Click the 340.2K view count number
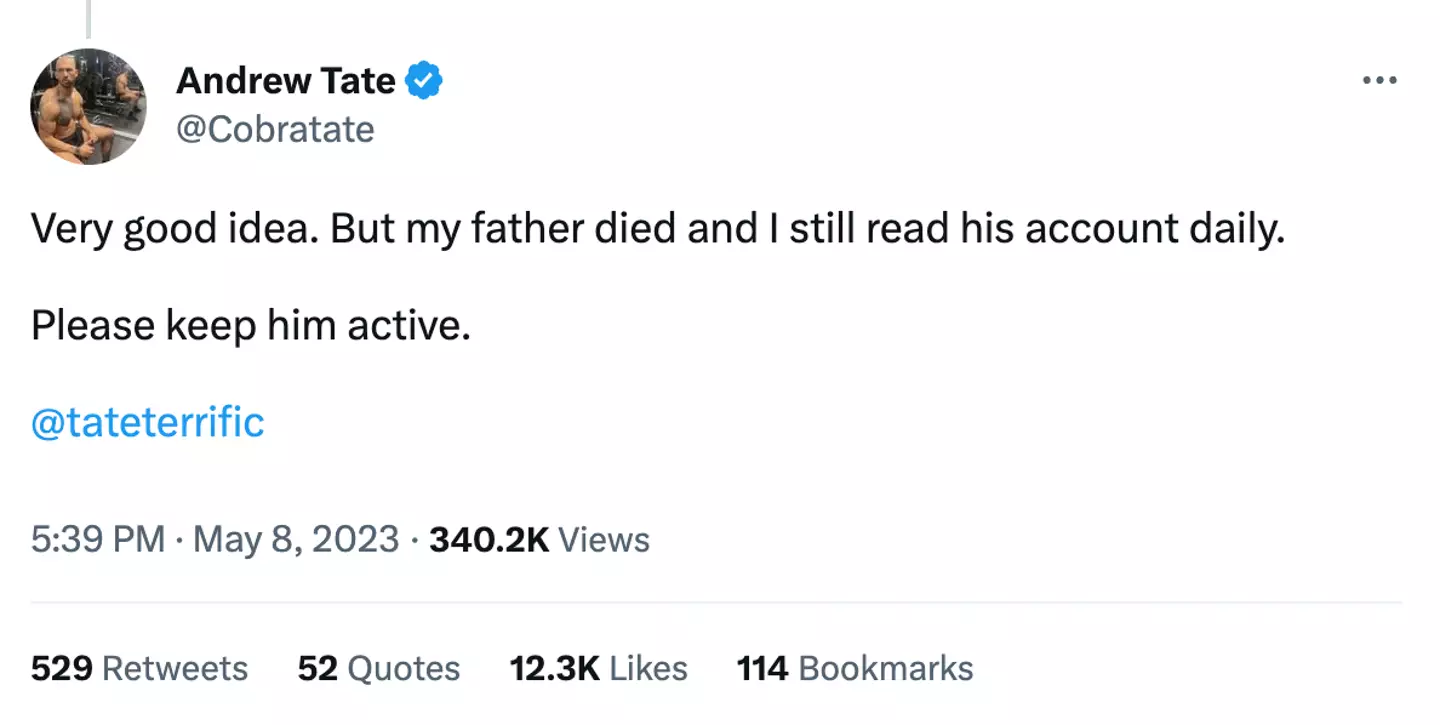Image resolution: width=1440 pixels, height=725 pixels. 489,540
